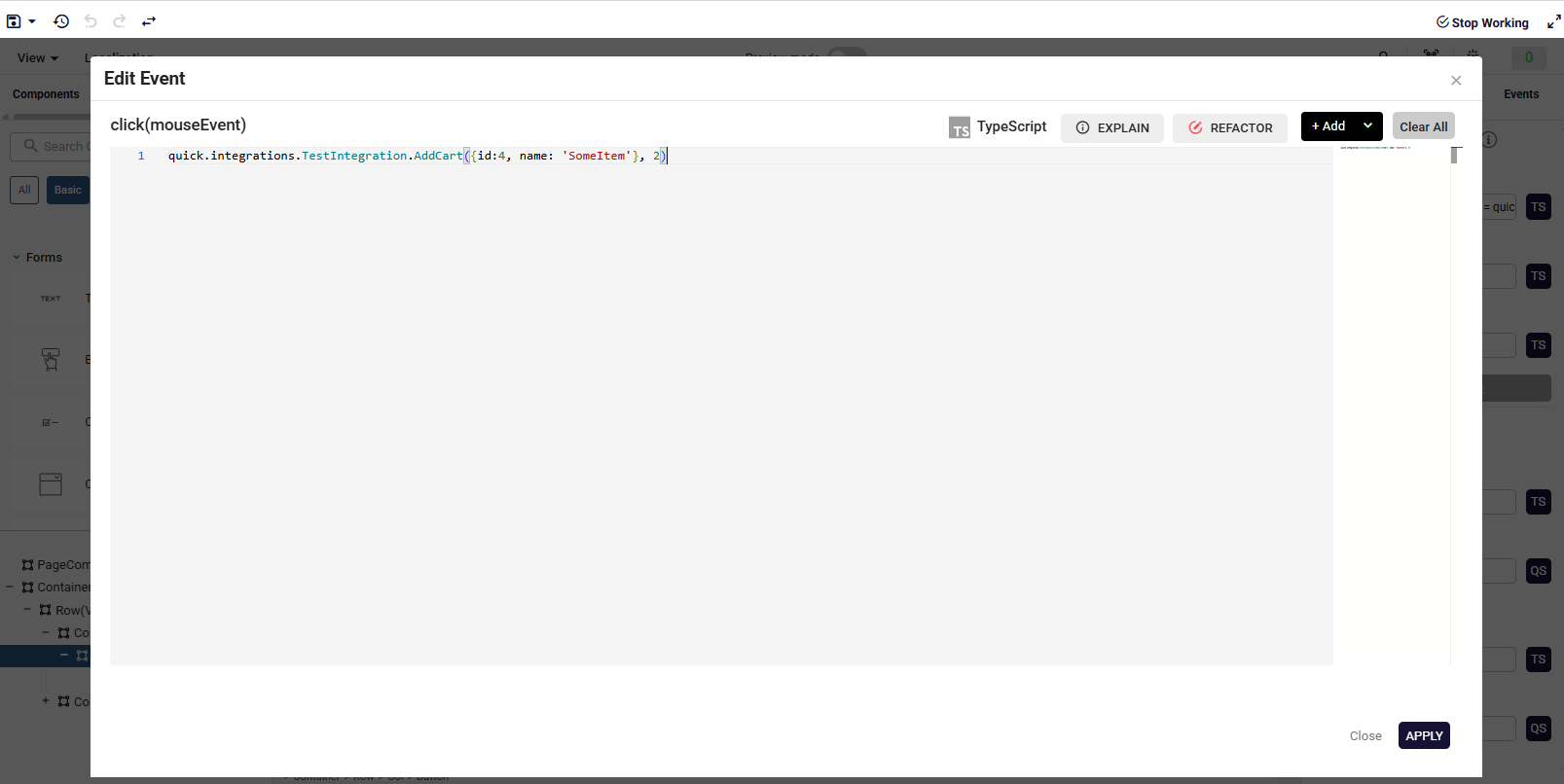Click the undo arrow icon
1564x784 pixels.
(91, 21)
